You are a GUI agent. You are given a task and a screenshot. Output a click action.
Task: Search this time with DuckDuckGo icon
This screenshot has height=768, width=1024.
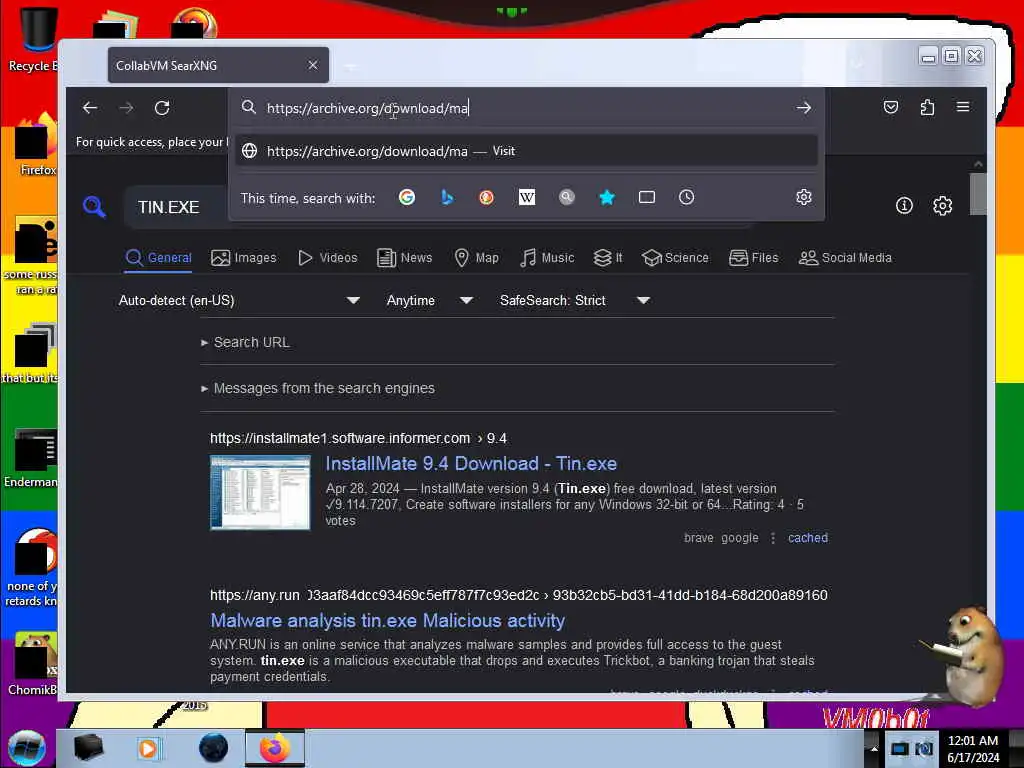click(x=487, y=197)
